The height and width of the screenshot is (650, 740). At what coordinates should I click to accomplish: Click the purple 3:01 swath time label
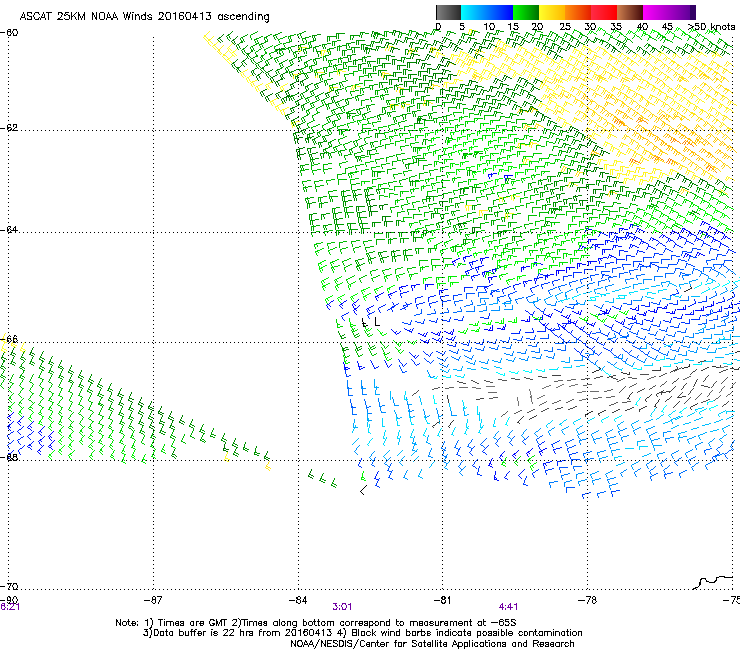(x=342, y=607)
